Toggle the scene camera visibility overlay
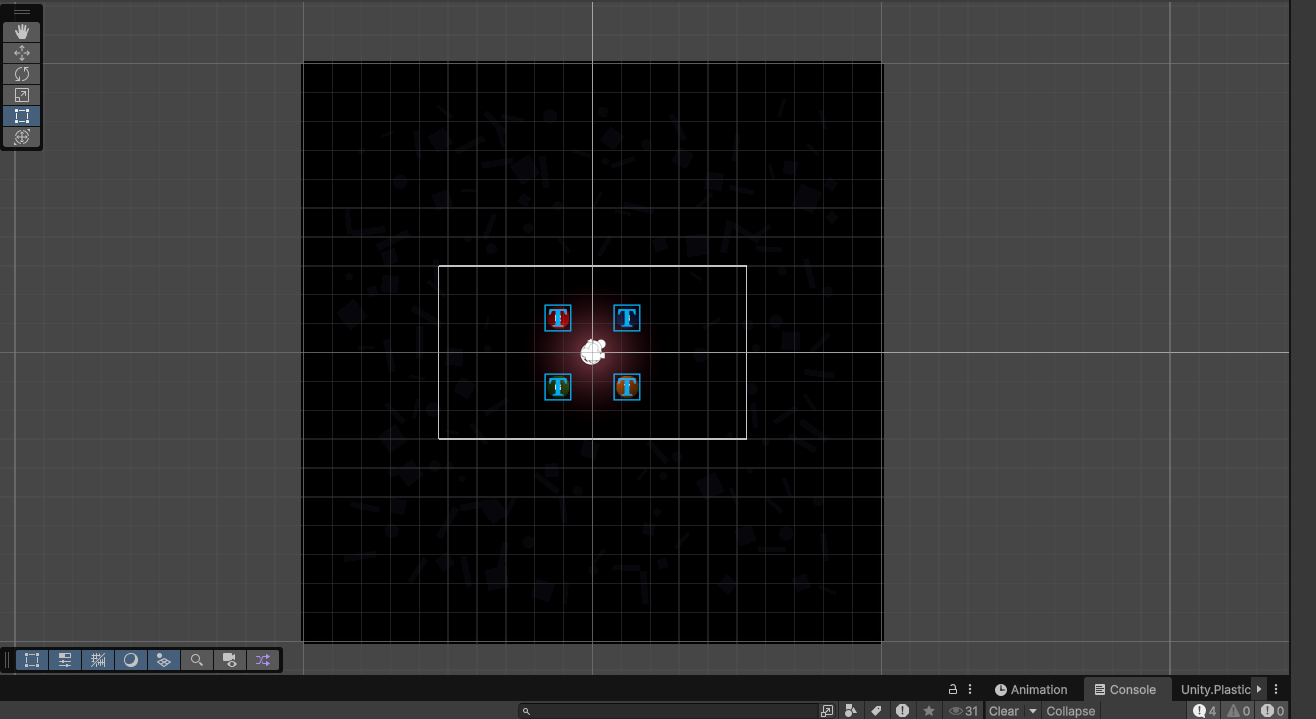This screenshot has width=1316, height=719. (x=230, y=660)
